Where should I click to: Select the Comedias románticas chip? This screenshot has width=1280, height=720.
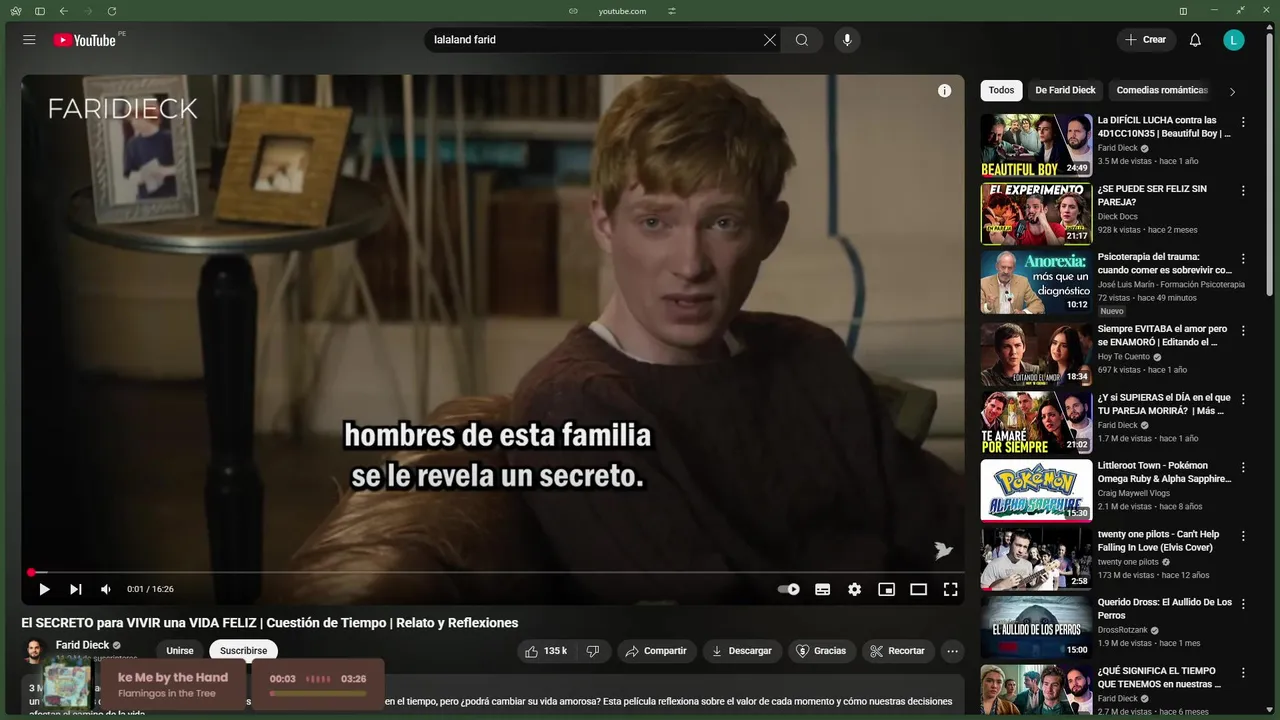click(x=1161, y=90)
